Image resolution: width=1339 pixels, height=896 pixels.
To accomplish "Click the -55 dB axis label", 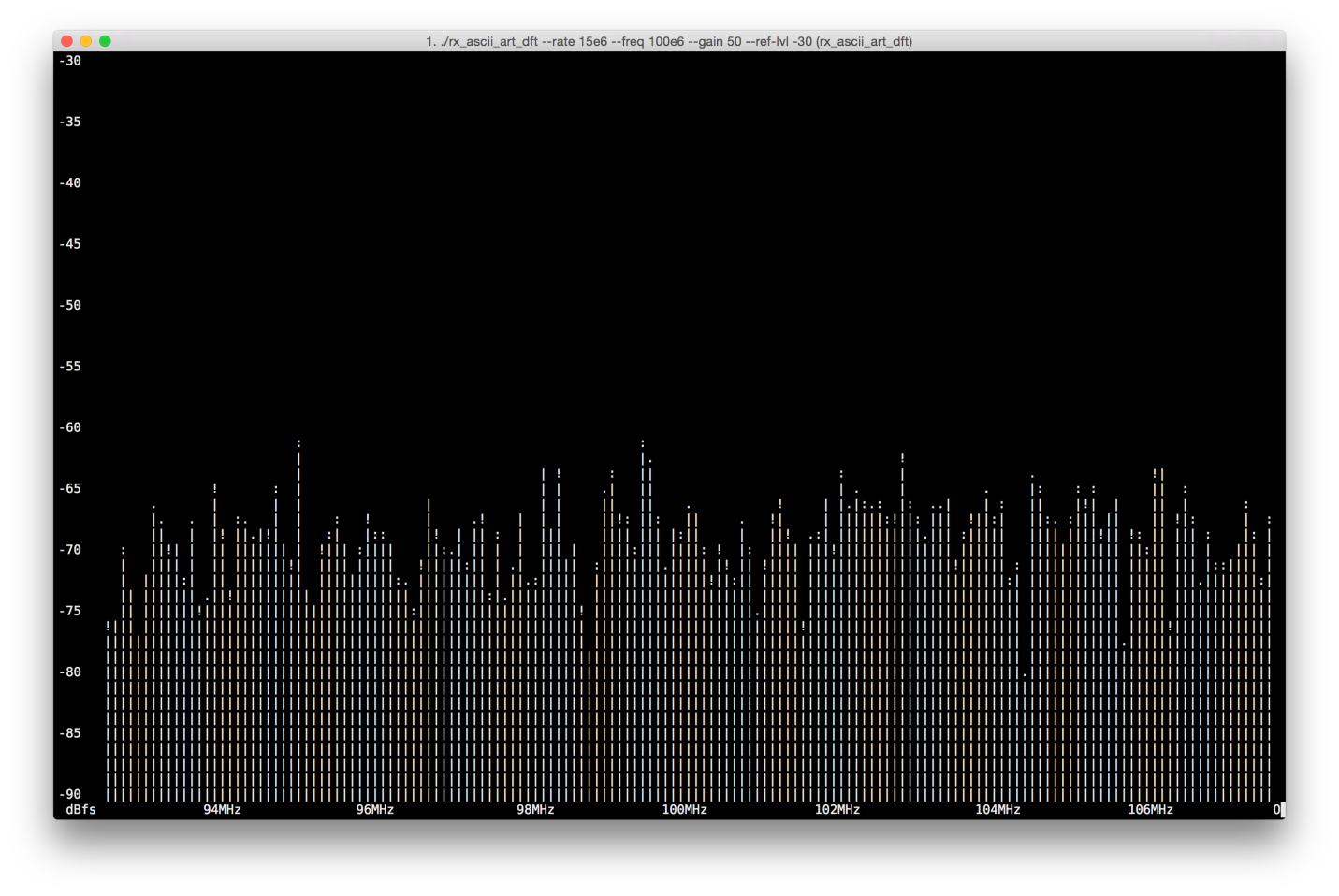I will tap(70, 367).
